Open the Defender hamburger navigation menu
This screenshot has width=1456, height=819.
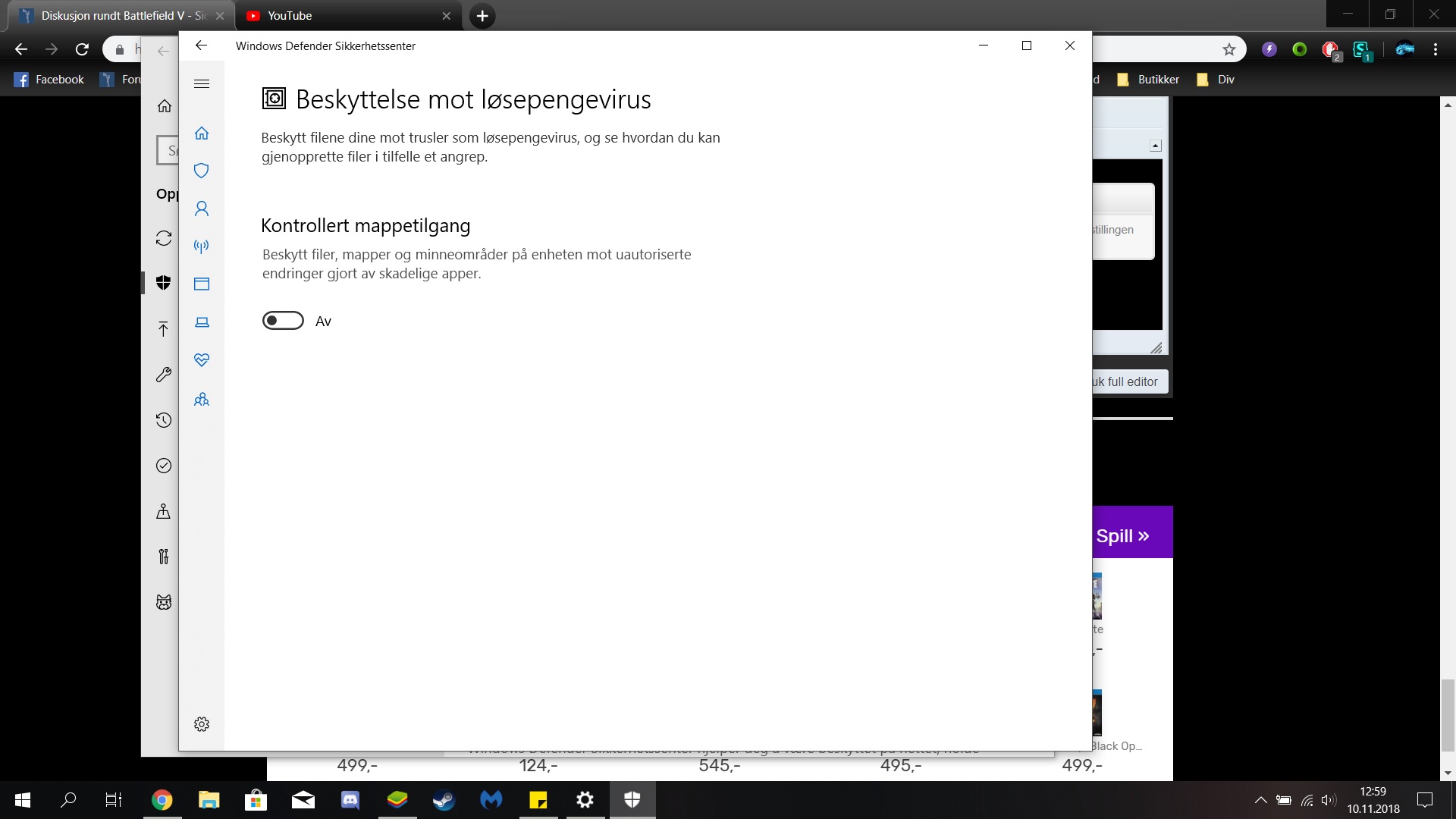[202, 84]
